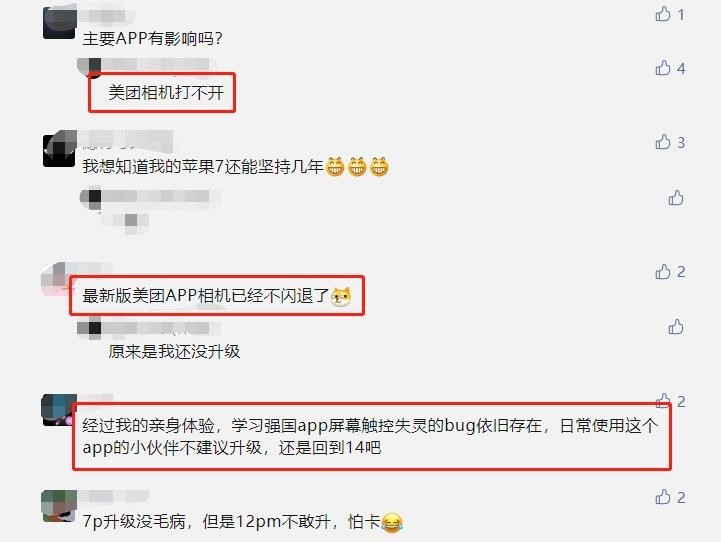The width and height of the screenshot is (721, 542).
Task: Open avatar of the 学习强国 commenter
Action: [58, 410]
